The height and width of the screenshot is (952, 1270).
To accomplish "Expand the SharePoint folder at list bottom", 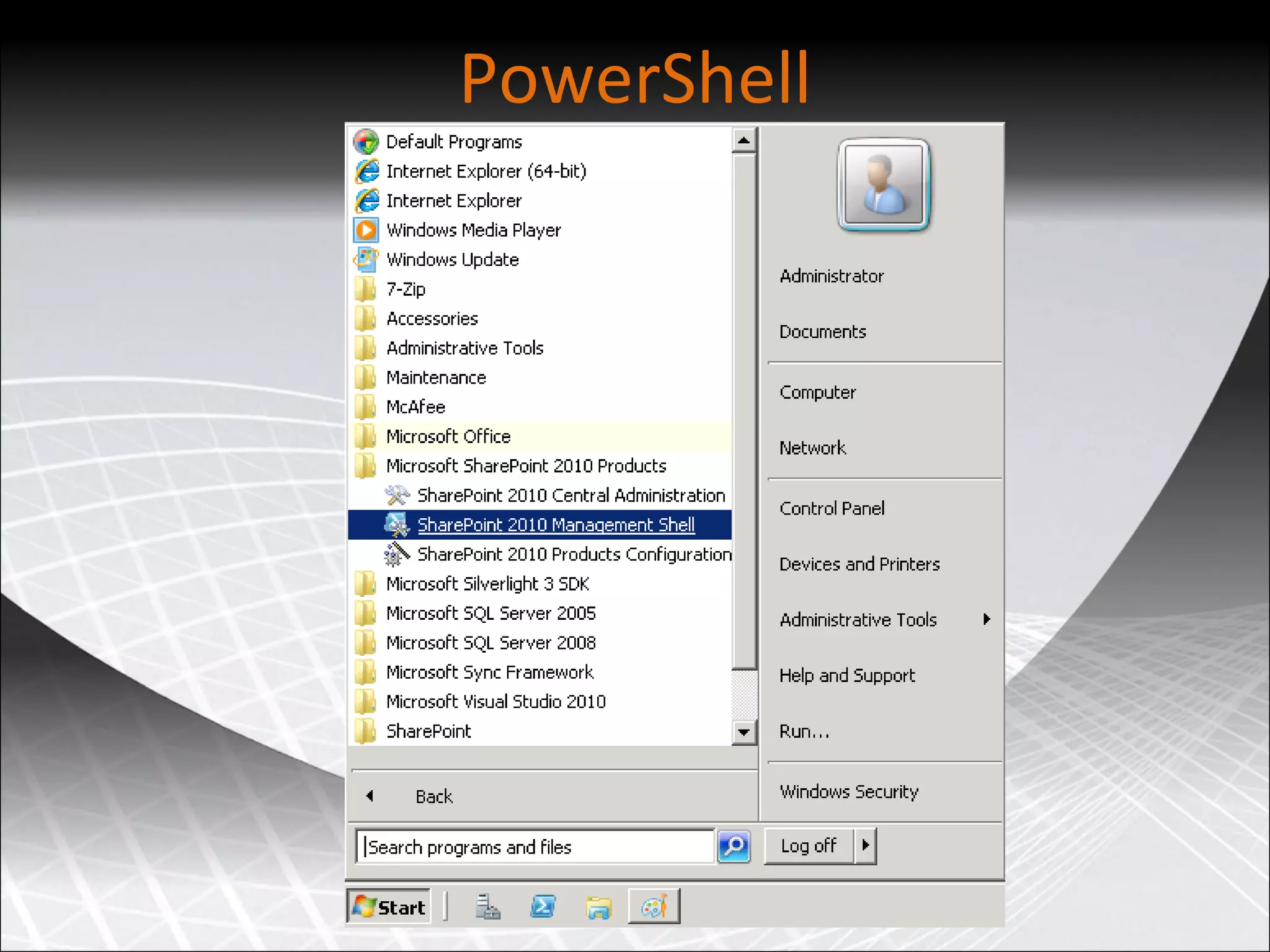I will (429, 731).
